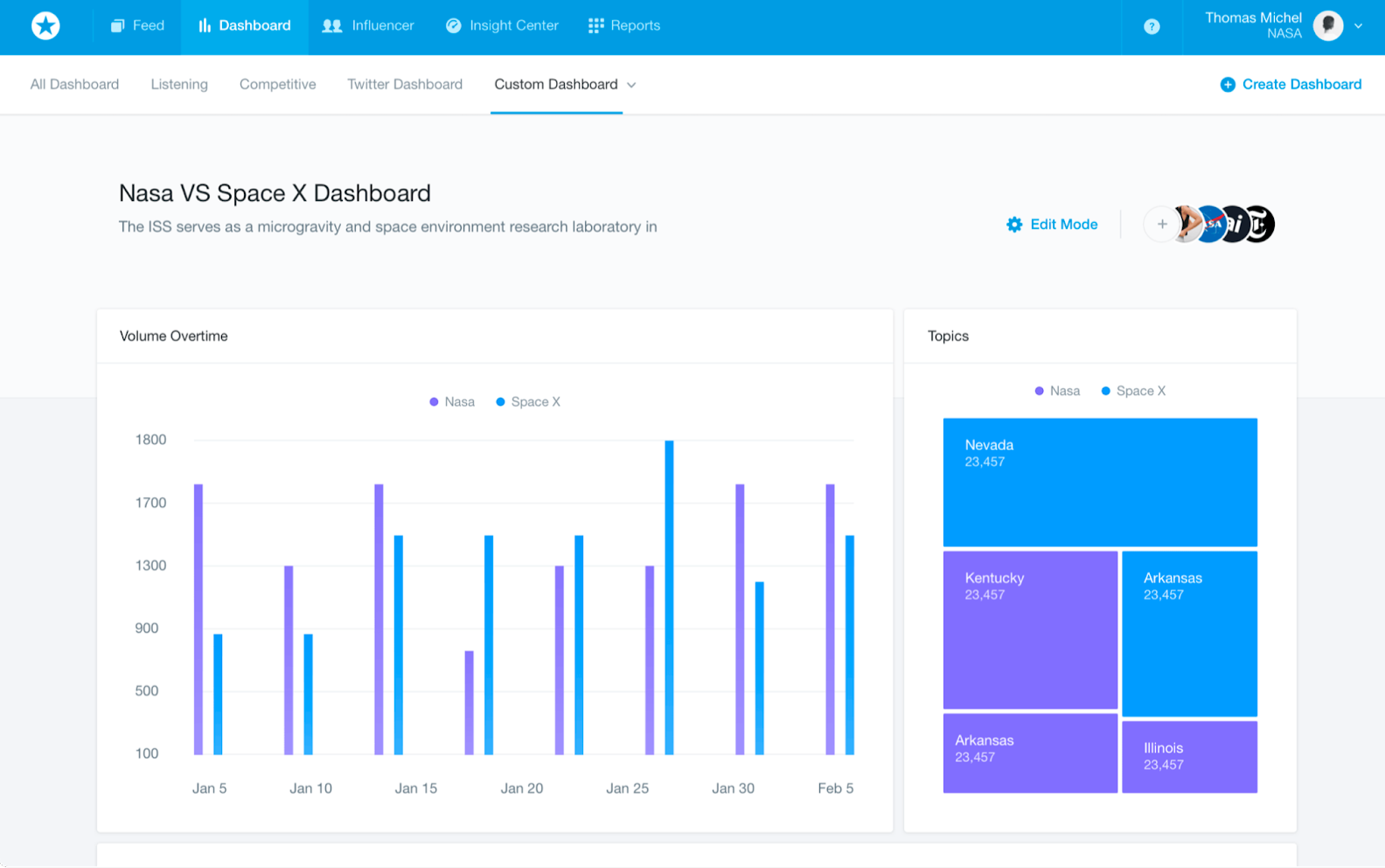Image resolution: width=1385 pixels, height=868 pixels.
Task: Open Influencer in top navigation
Action: click(383, 26)
